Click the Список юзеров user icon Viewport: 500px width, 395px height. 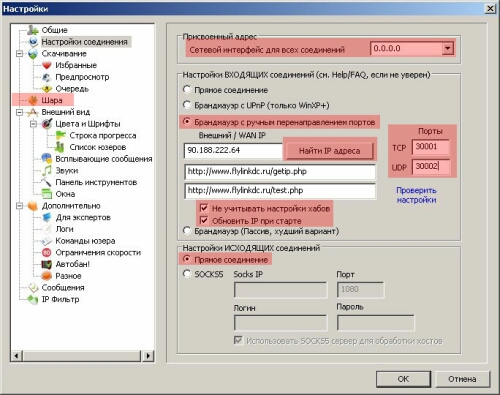pos(60,147)
